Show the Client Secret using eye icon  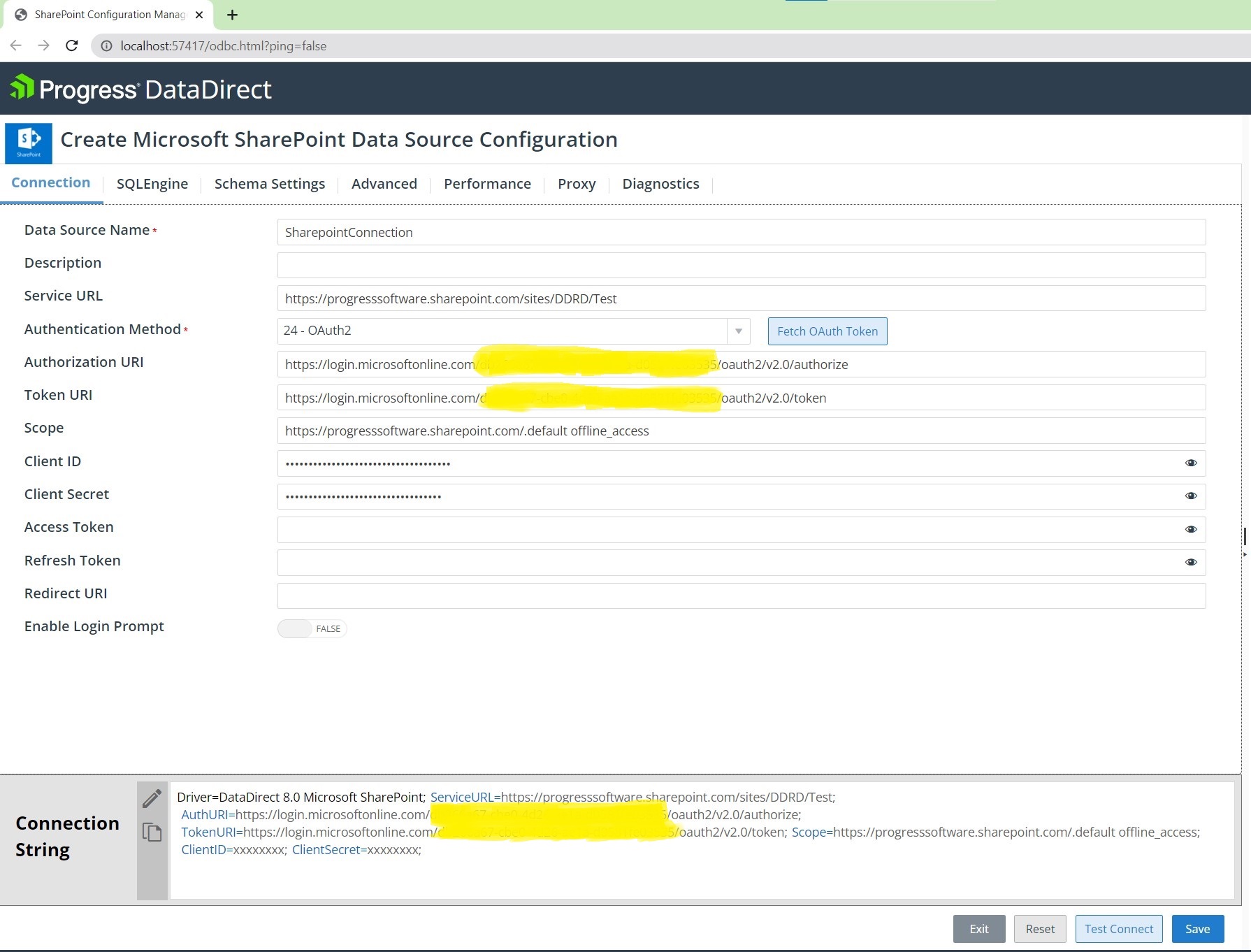[x=1191, y=496]
